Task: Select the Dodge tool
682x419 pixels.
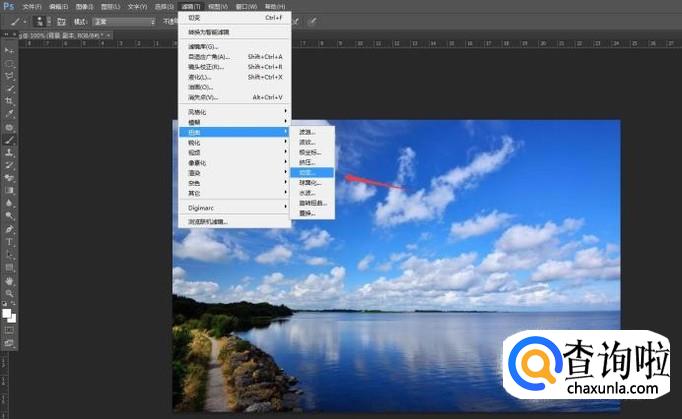Action: [9, 216]
